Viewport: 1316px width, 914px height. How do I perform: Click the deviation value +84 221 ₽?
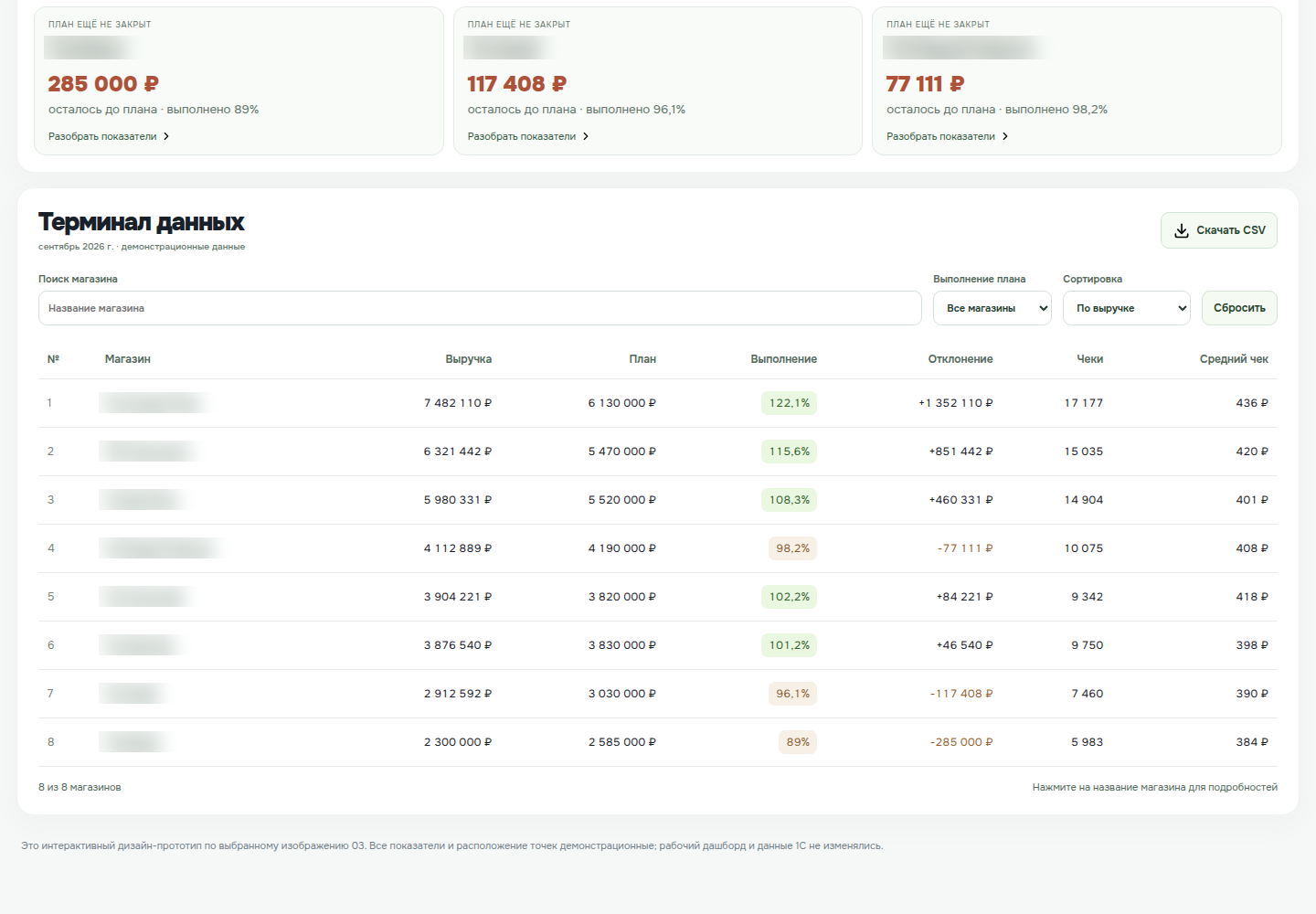click(x=965, y=597)
